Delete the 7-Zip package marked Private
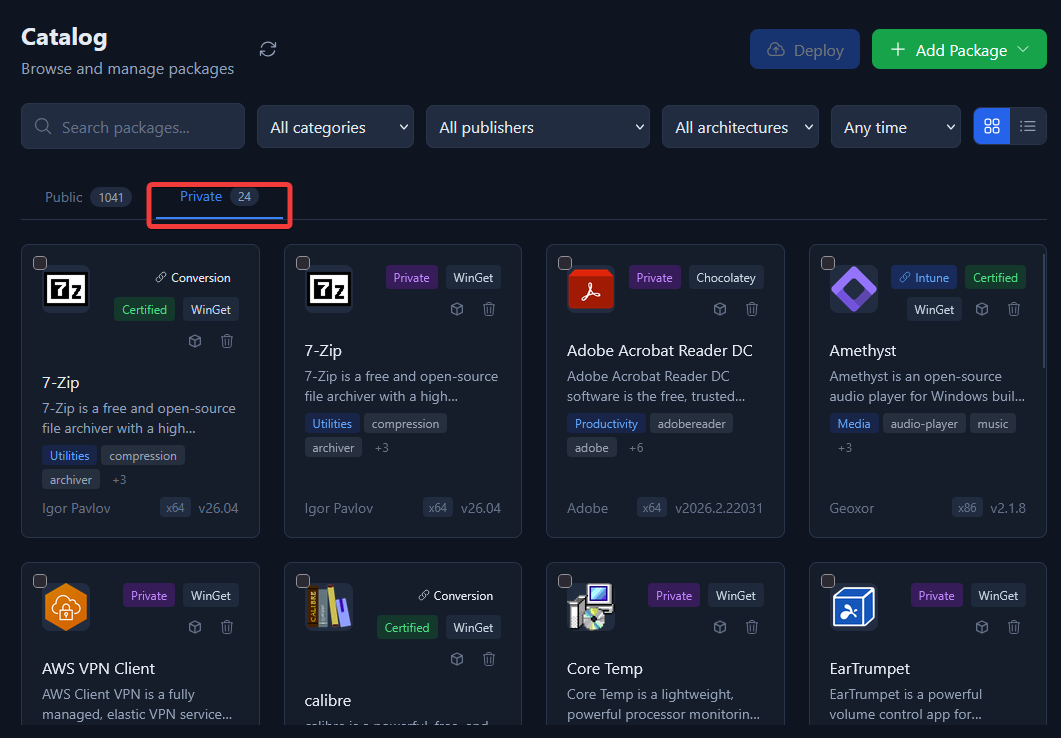The width and height of the screenshot is (1061, 738). coord(489,309)
